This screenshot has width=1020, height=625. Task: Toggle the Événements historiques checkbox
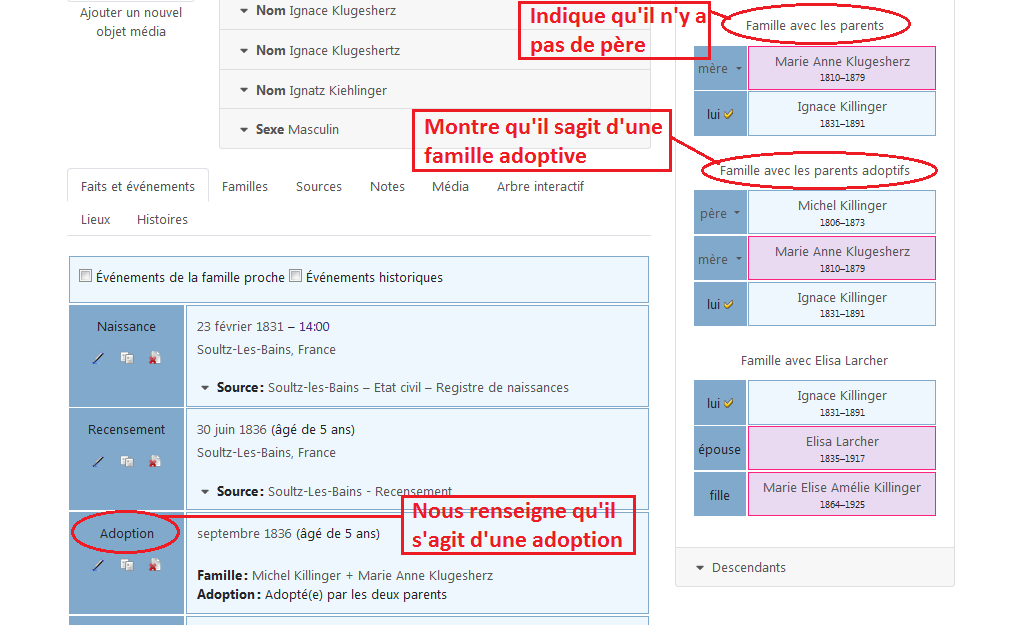295,277
